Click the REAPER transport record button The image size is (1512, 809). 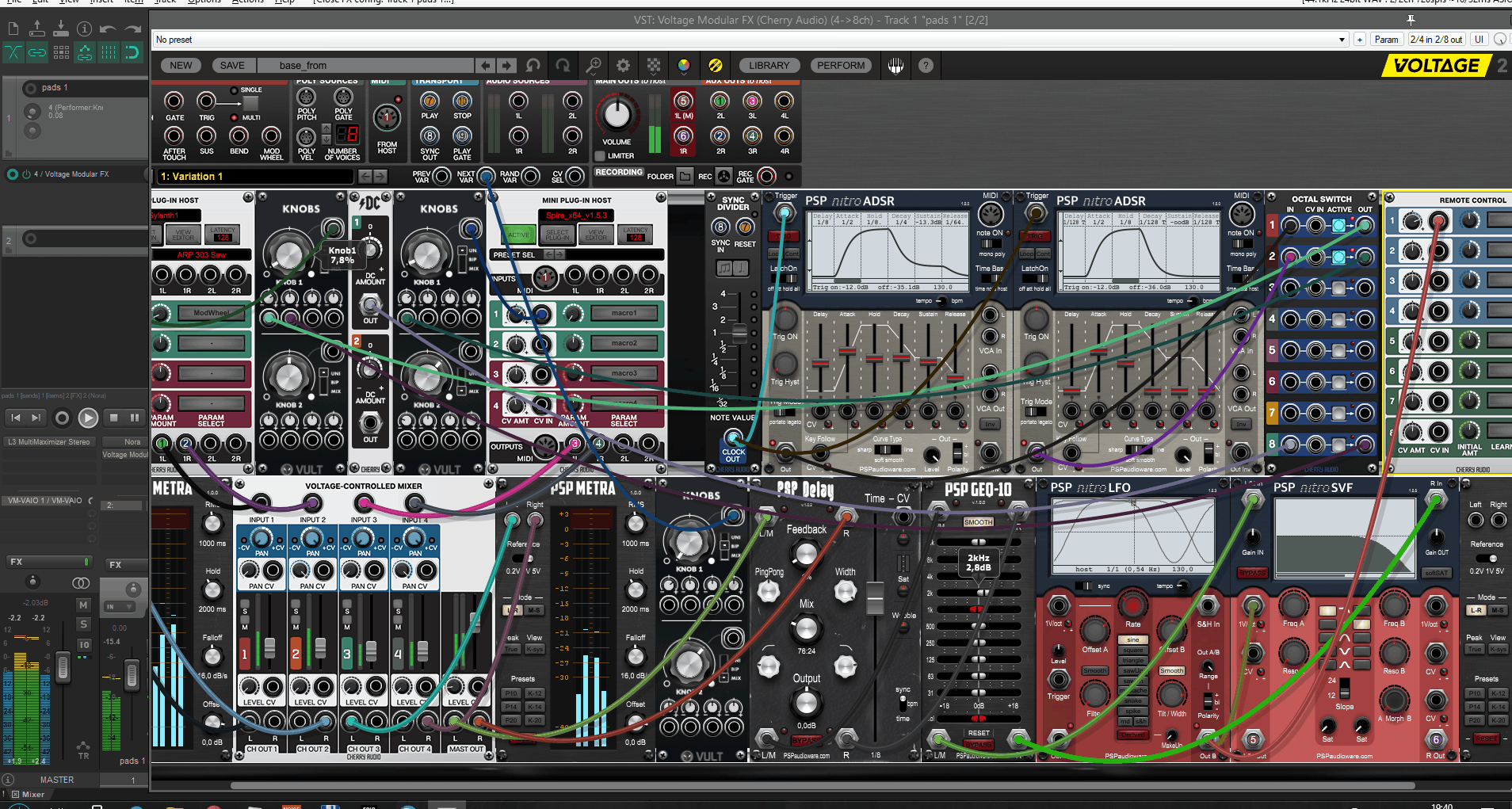point(62,417)
